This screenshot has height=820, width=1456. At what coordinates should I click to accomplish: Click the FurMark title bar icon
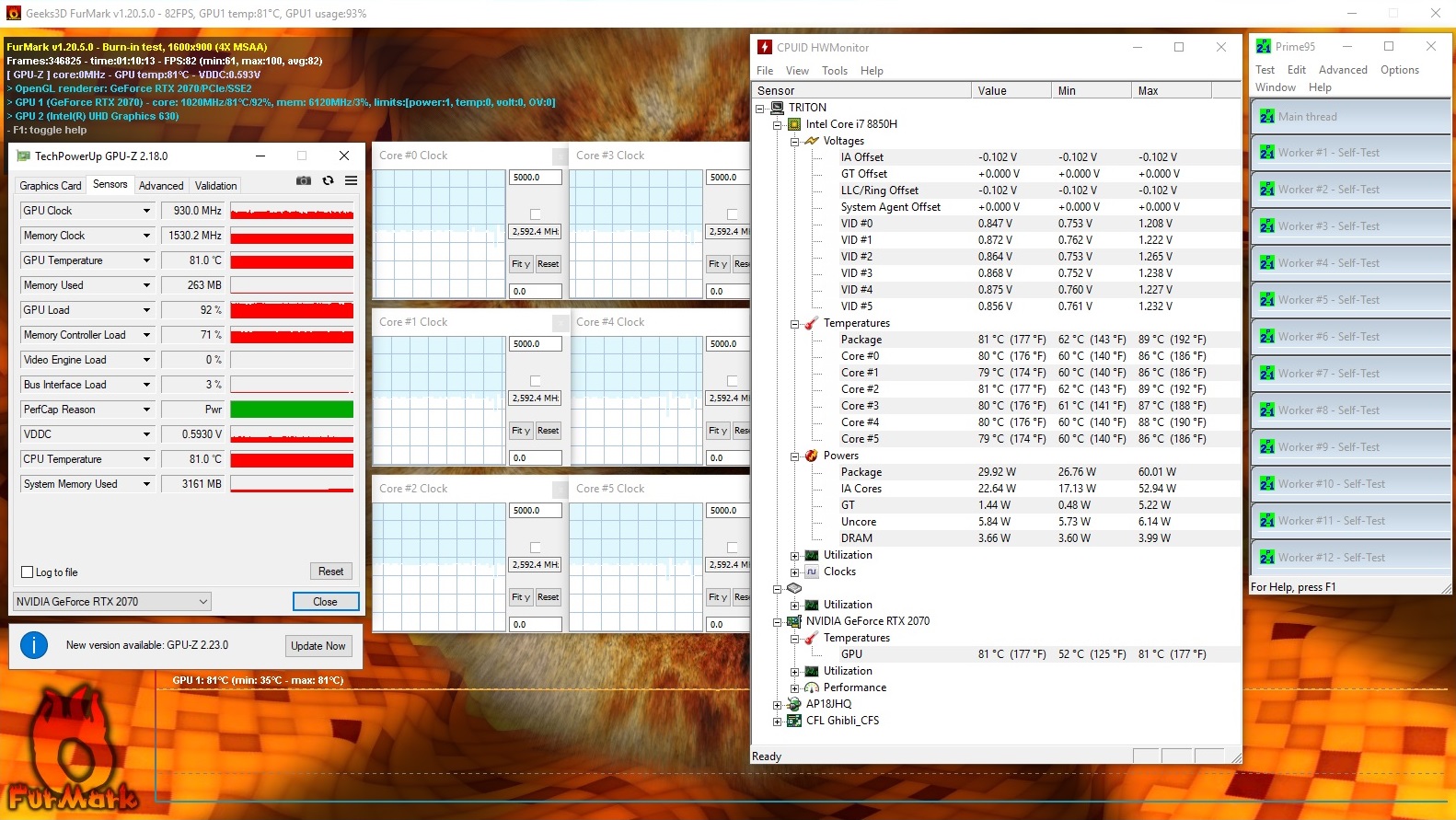tap(13, 13)
